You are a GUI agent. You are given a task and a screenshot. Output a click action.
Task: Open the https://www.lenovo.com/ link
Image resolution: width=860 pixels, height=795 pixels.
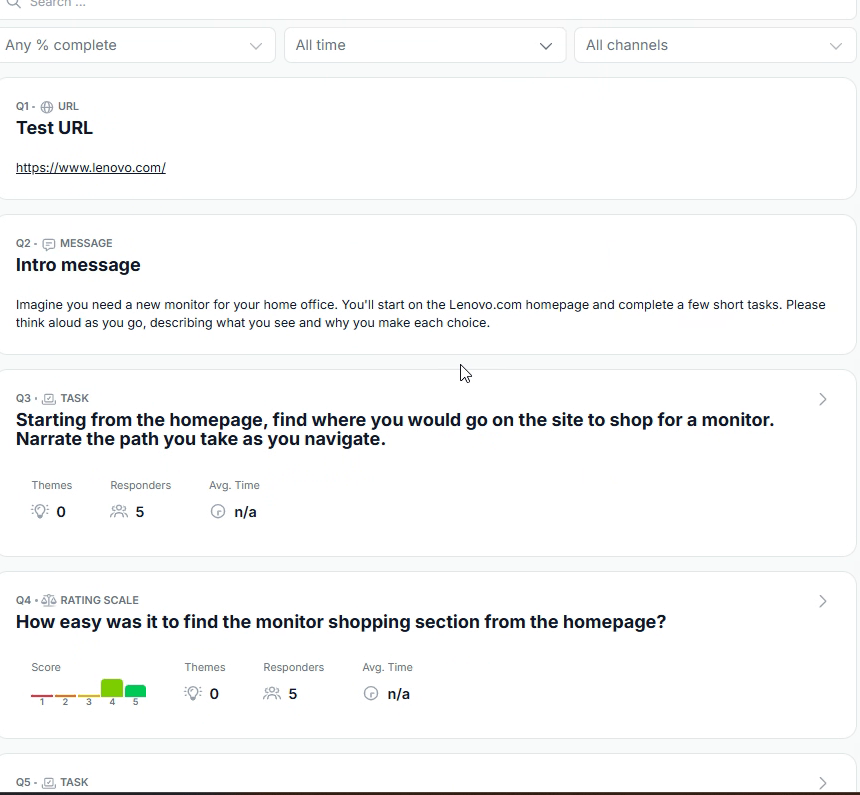pos(91,168)
